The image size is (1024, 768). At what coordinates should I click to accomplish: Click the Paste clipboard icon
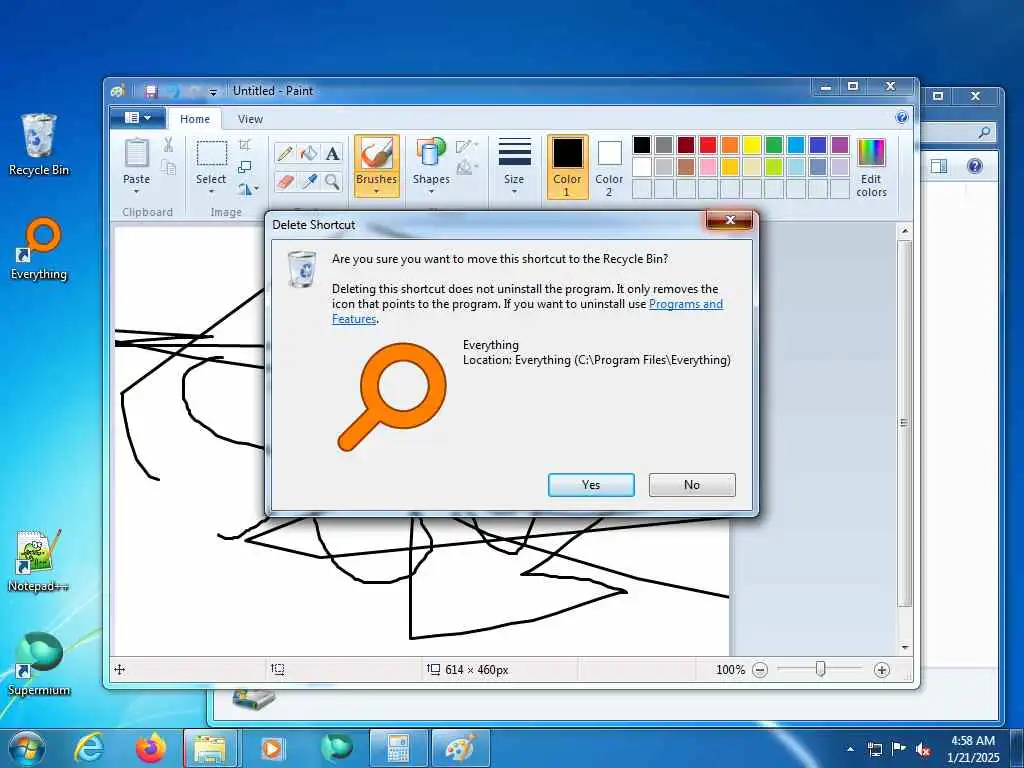click(136, 153)
